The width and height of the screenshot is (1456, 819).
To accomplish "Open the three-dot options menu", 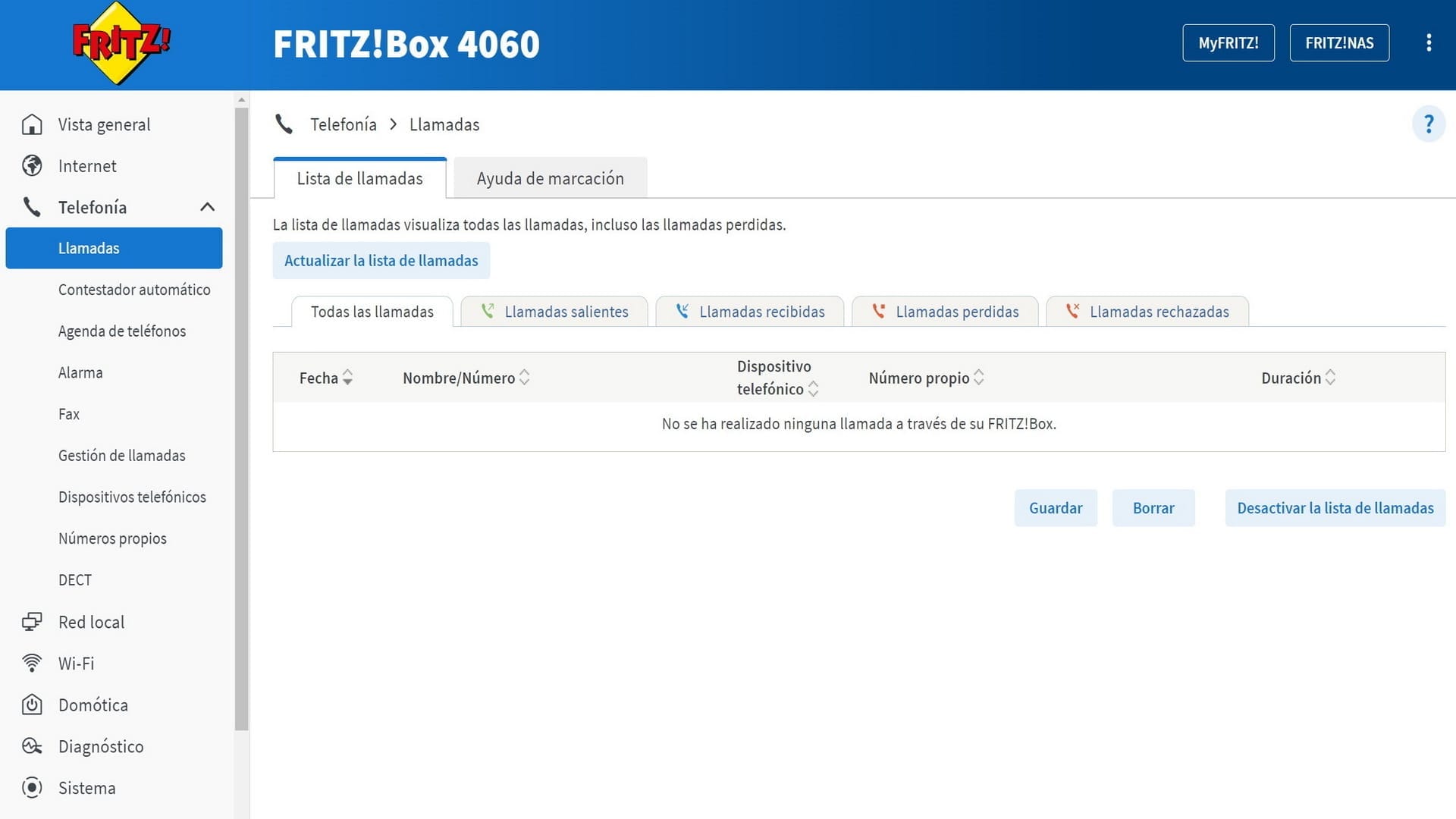I will (1429, 42).
